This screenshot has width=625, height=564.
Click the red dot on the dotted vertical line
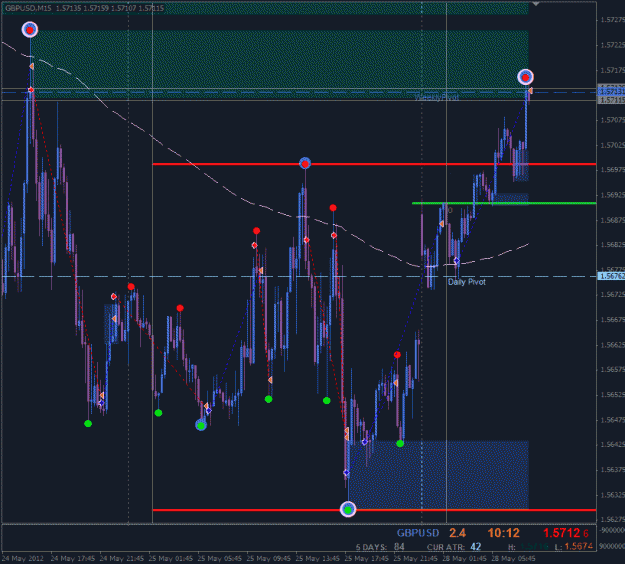click(x=131, y=287)
